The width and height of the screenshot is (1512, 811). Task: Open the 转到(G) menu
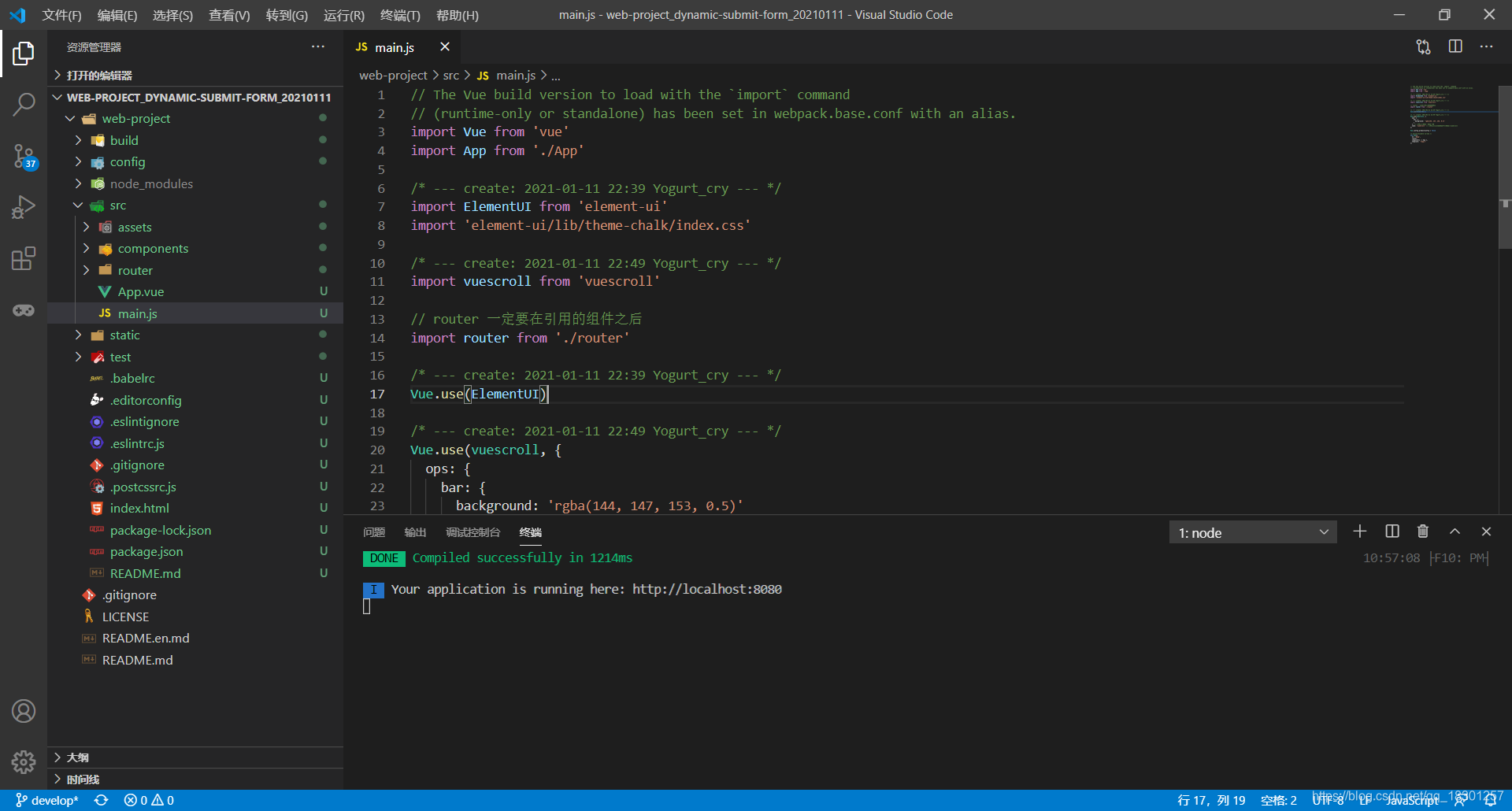pos(287,15)
